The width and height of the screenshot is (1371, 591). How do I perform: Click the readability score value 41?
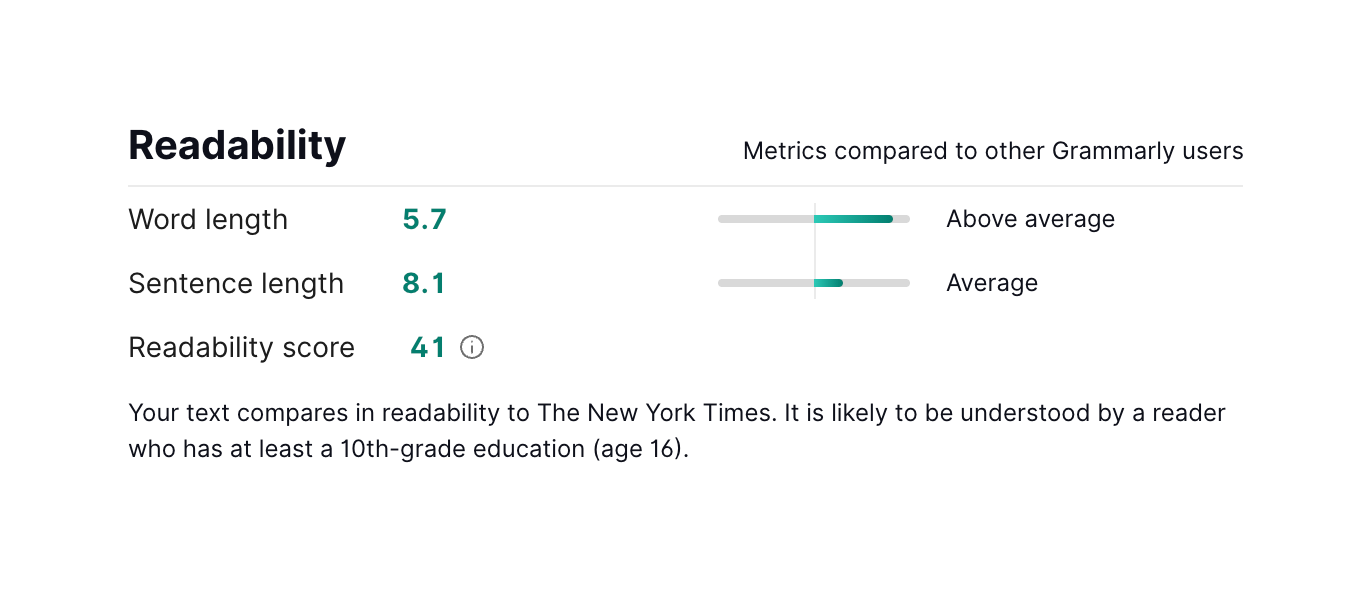428,347
